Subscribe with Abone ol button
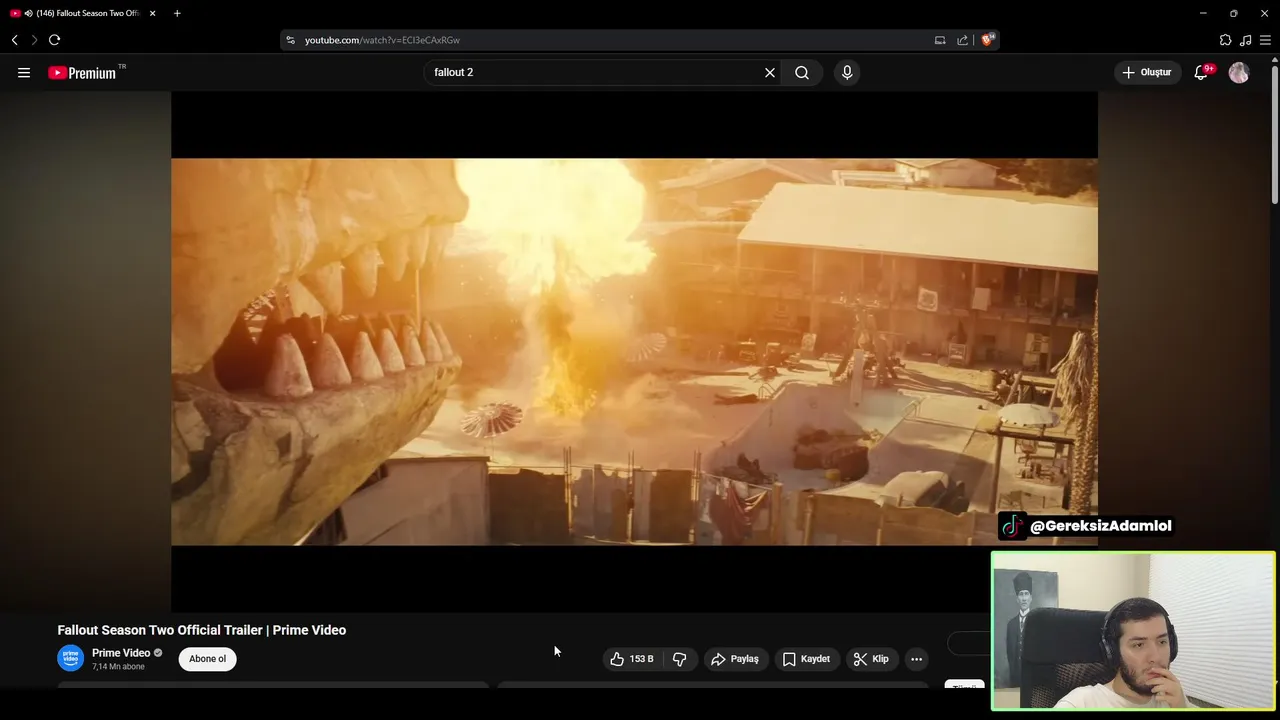1280x720 pixels. click(x=208, y=659)
